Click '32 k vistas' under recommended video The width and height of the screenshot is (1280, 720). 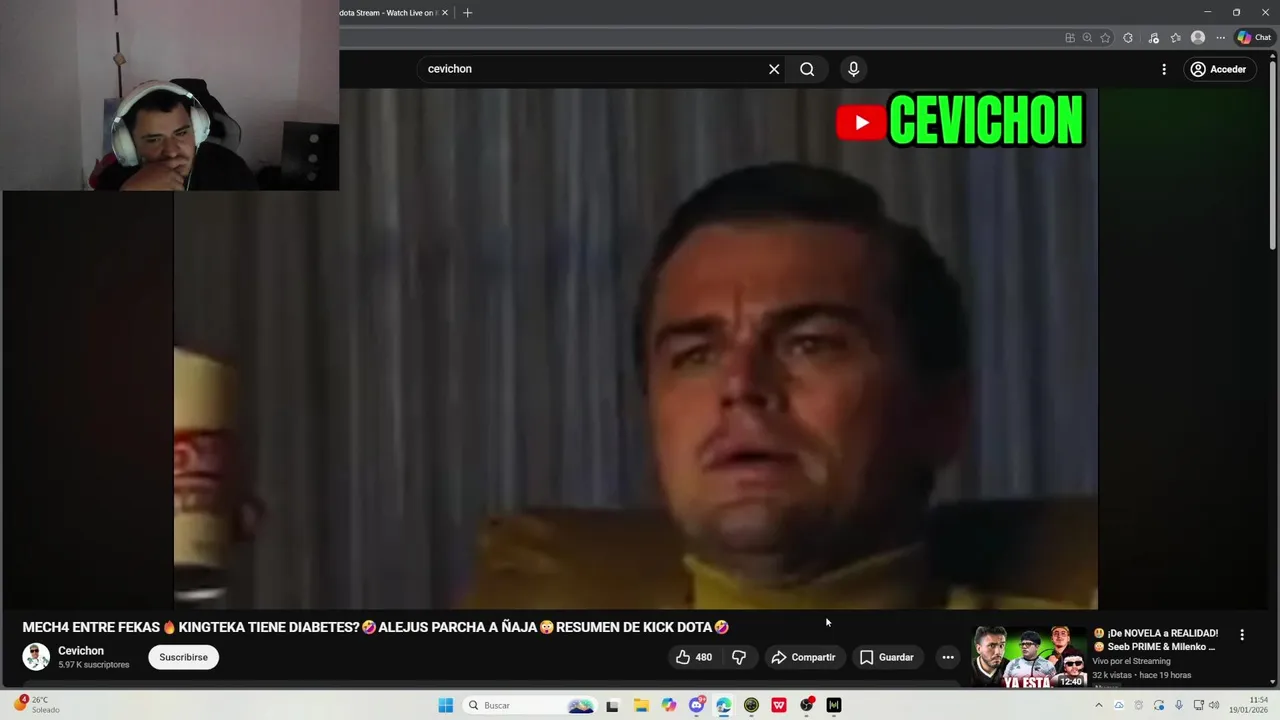(1112, 675)
